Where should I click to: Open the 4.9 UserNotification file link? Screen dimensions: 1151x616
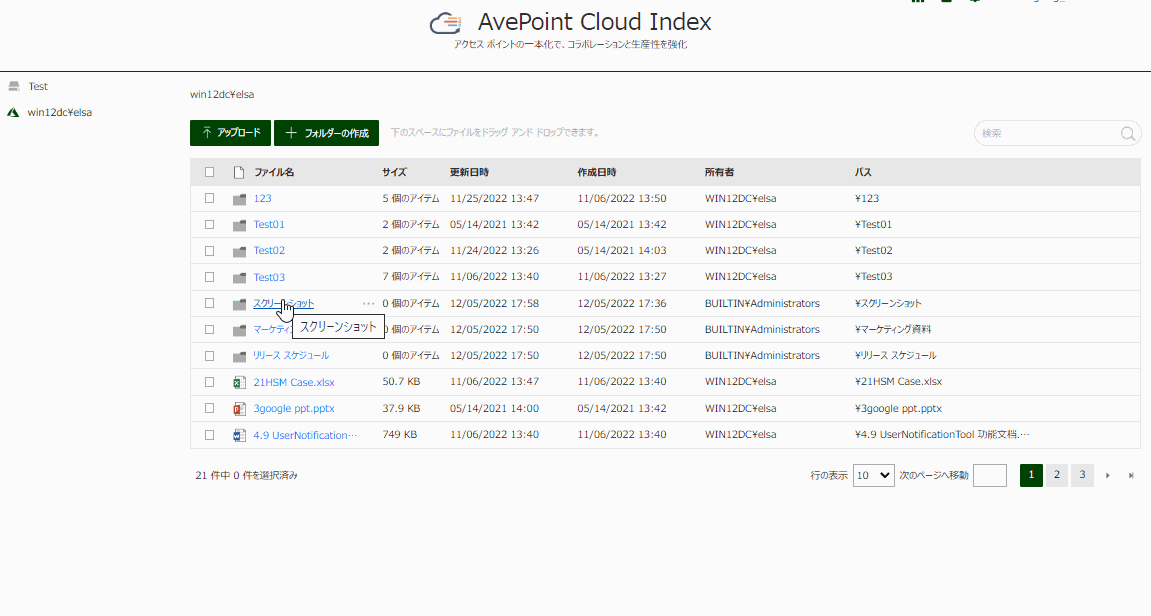coord(305,435)
